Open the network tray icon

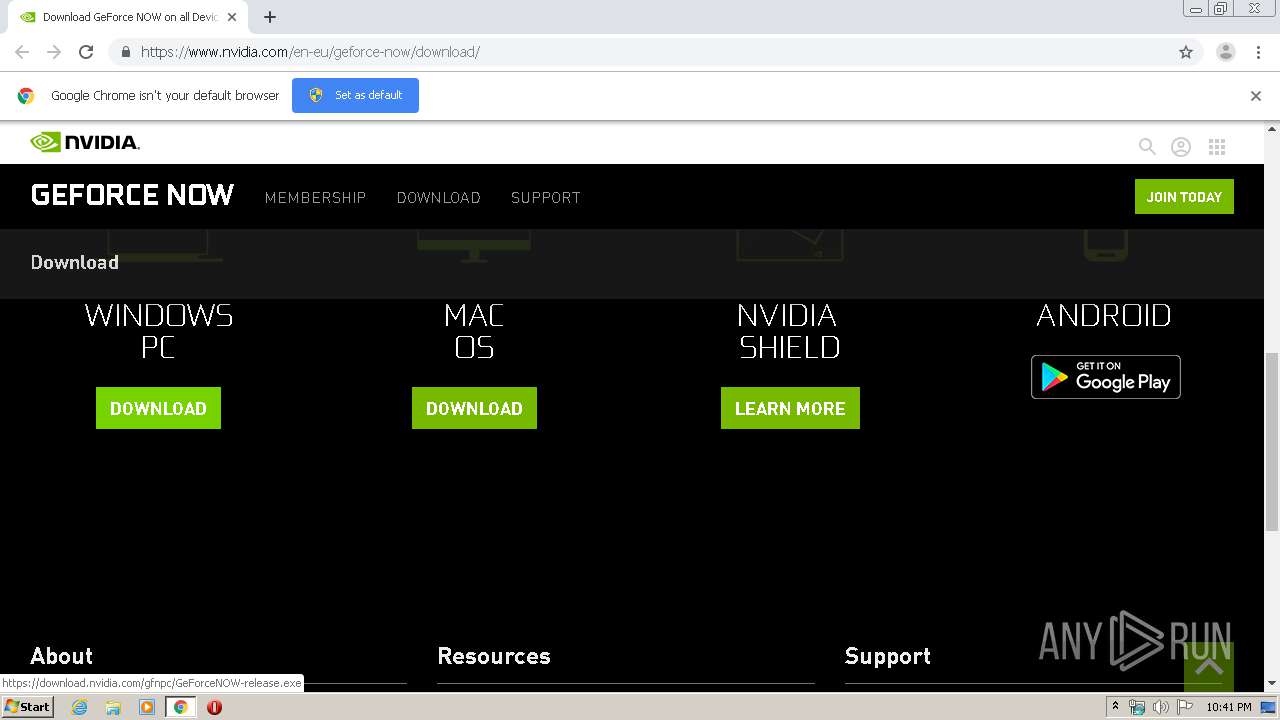click(1137, 707)
